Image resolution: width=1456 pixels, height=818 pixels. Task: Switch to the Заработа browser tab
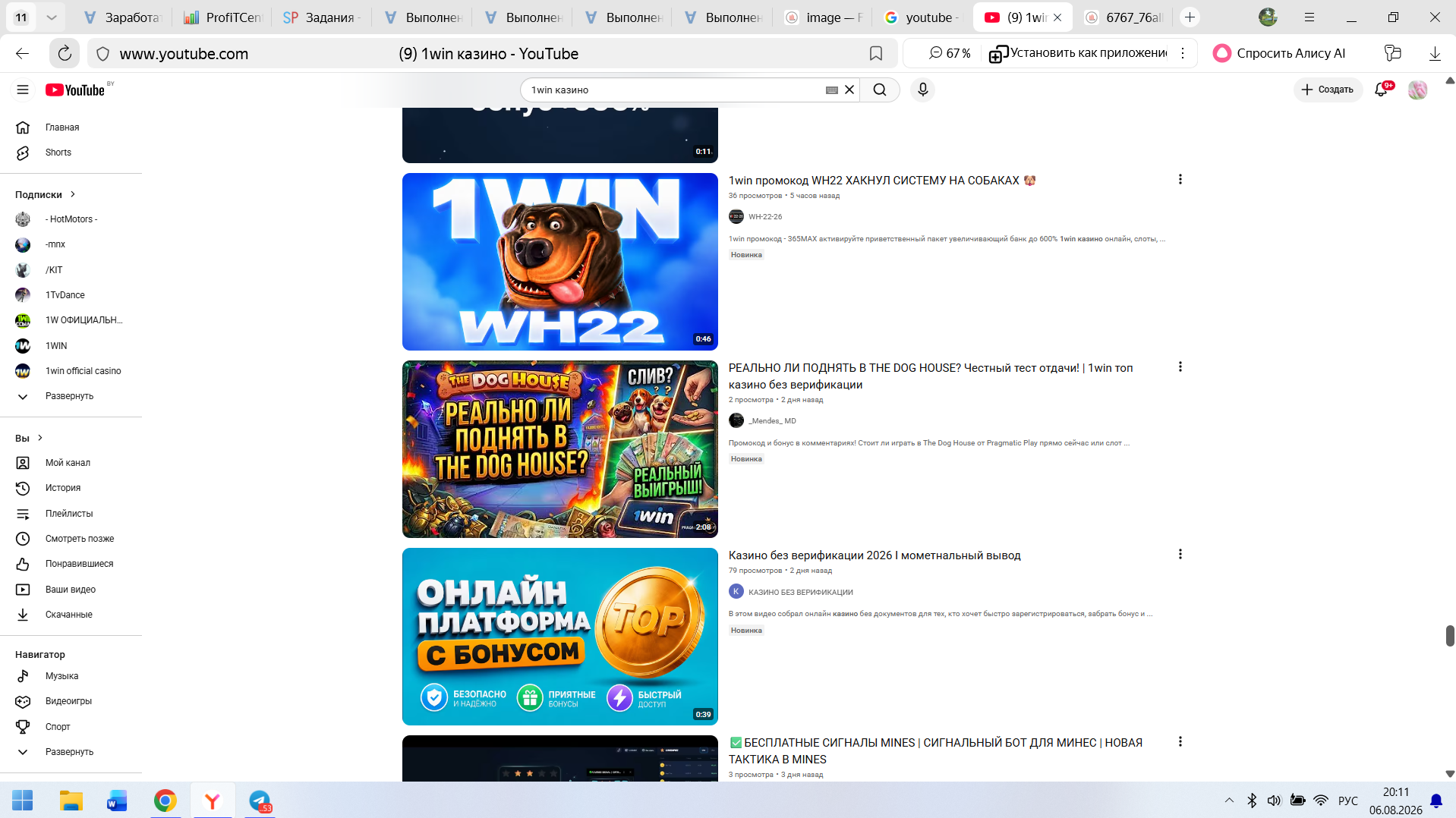[122, 17]
